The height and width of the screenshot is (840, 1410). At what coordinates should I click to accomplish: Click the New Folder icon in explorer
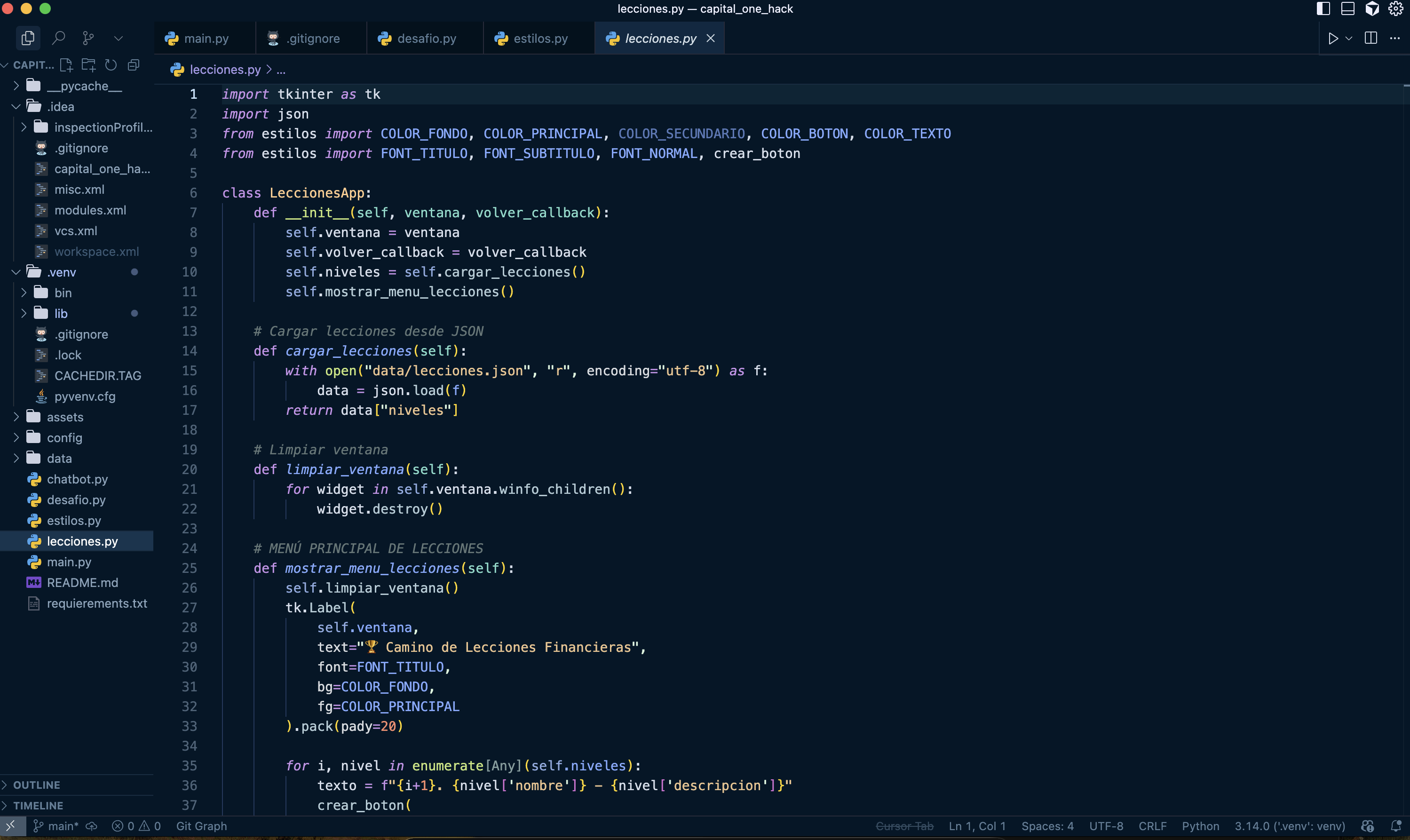pyautogui.click(x=88, y=65)
